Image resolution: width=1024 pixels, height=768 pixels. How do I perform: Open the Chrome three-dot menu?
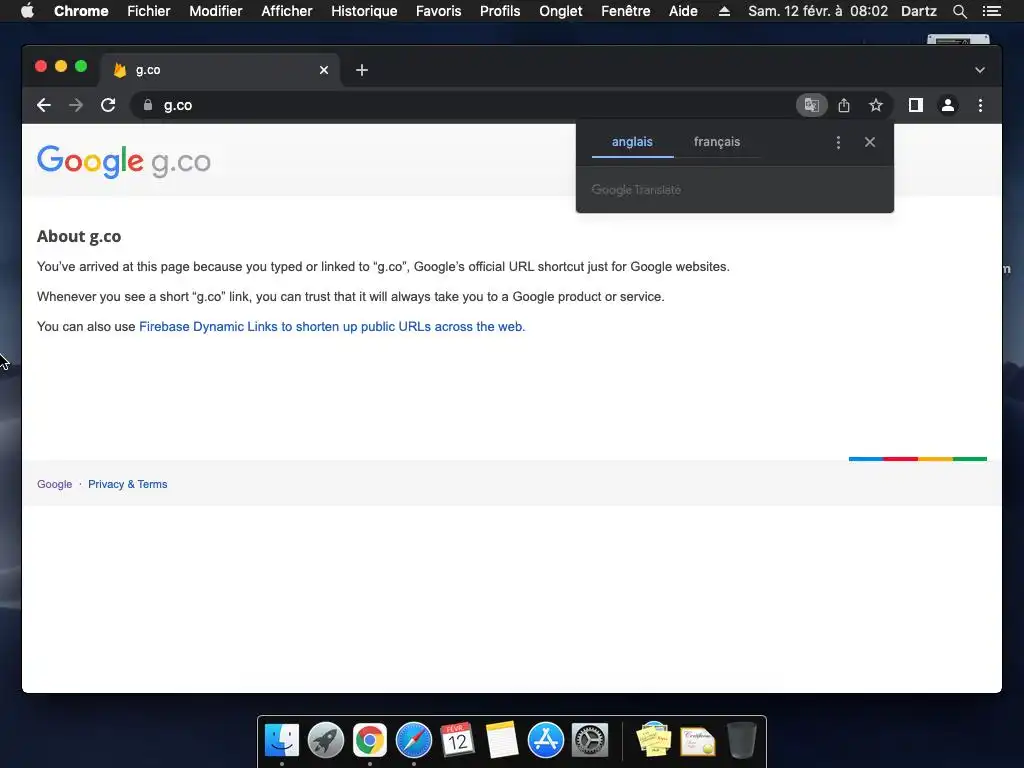[980, 105]
